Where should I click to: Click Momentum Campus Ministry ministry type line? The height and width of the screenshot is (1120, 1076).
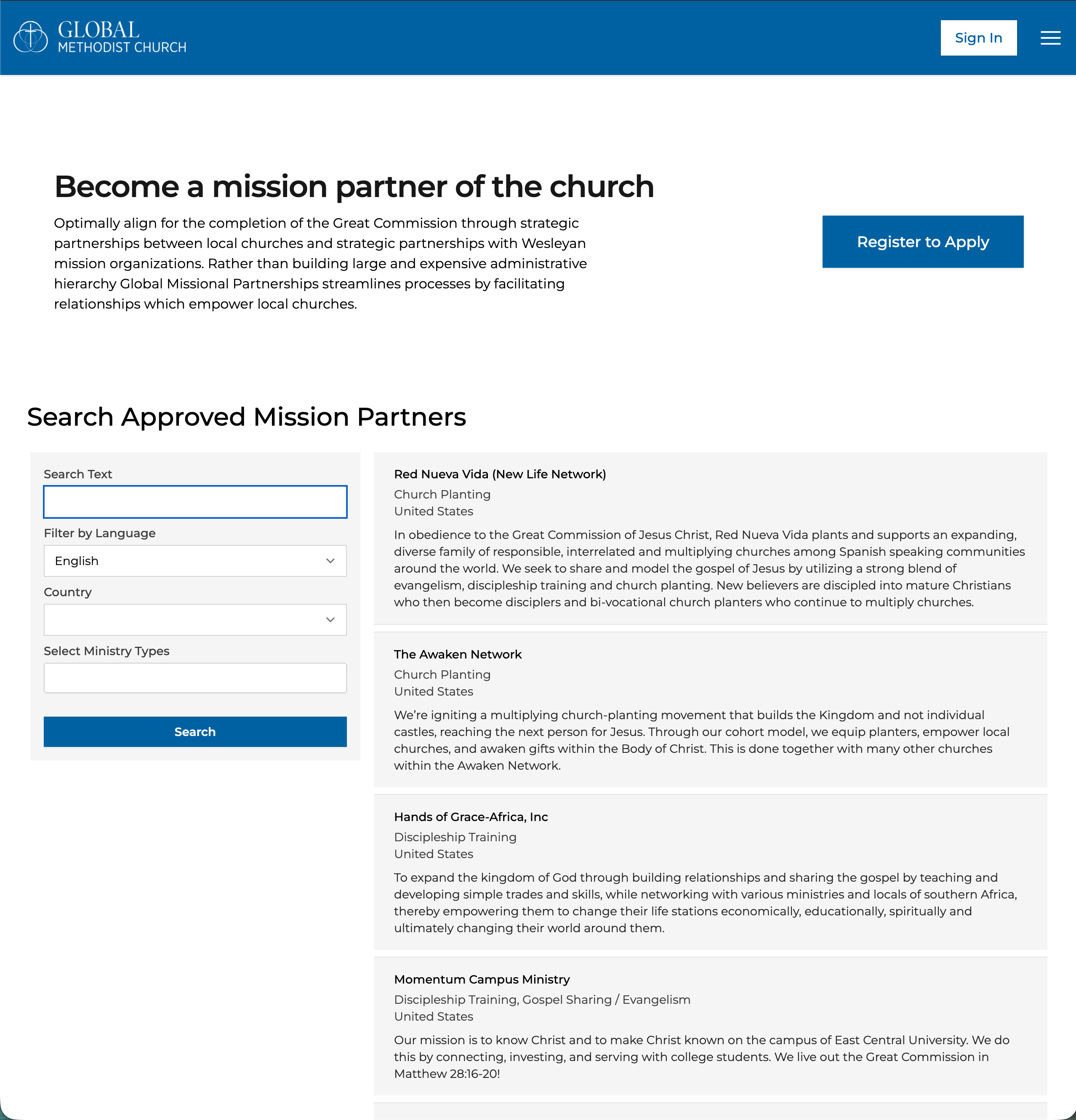(x=542, y=1000)
